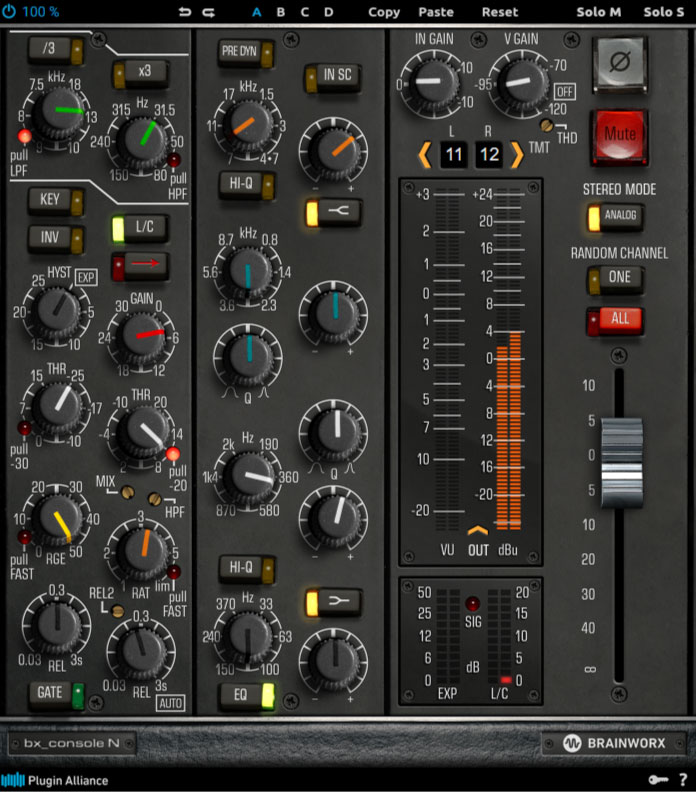
Task: Click the SIG indicator LED
Action: [x=472, y=604]
